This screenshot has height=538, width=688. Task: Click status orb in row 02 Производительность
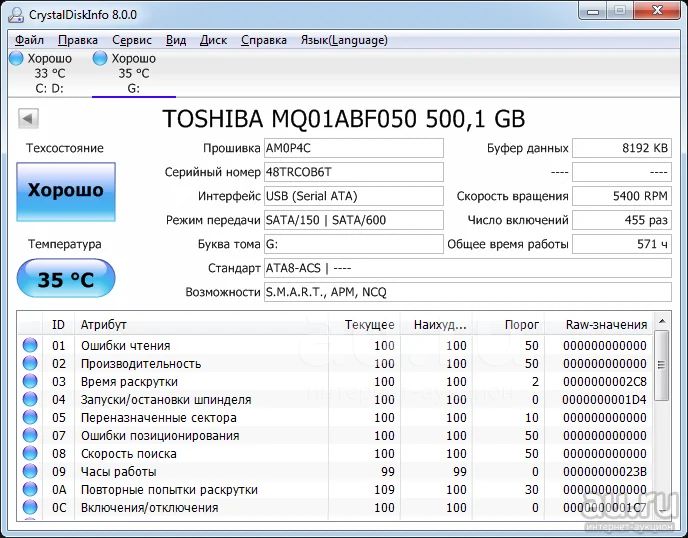click(x=30, y=363)
